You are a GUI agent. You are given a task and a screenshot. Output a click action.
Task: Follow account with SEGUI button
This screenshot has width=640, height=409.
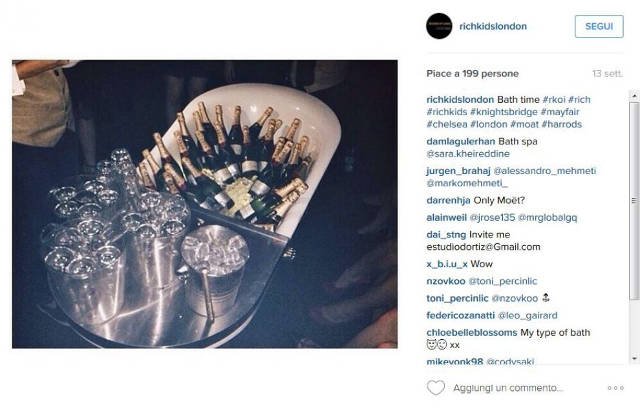point(599,27)
